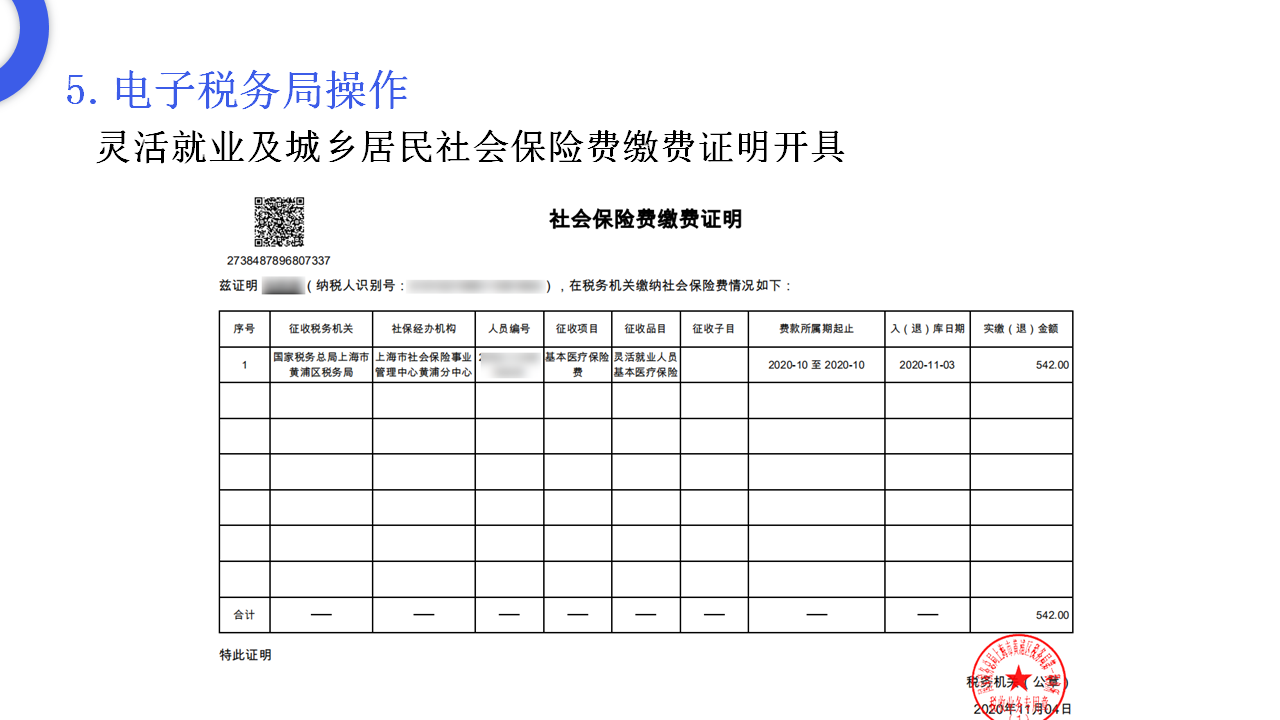Click the 征收税务机关 column header
This screenshot has height=720, width=1280.
click(321, 329)
